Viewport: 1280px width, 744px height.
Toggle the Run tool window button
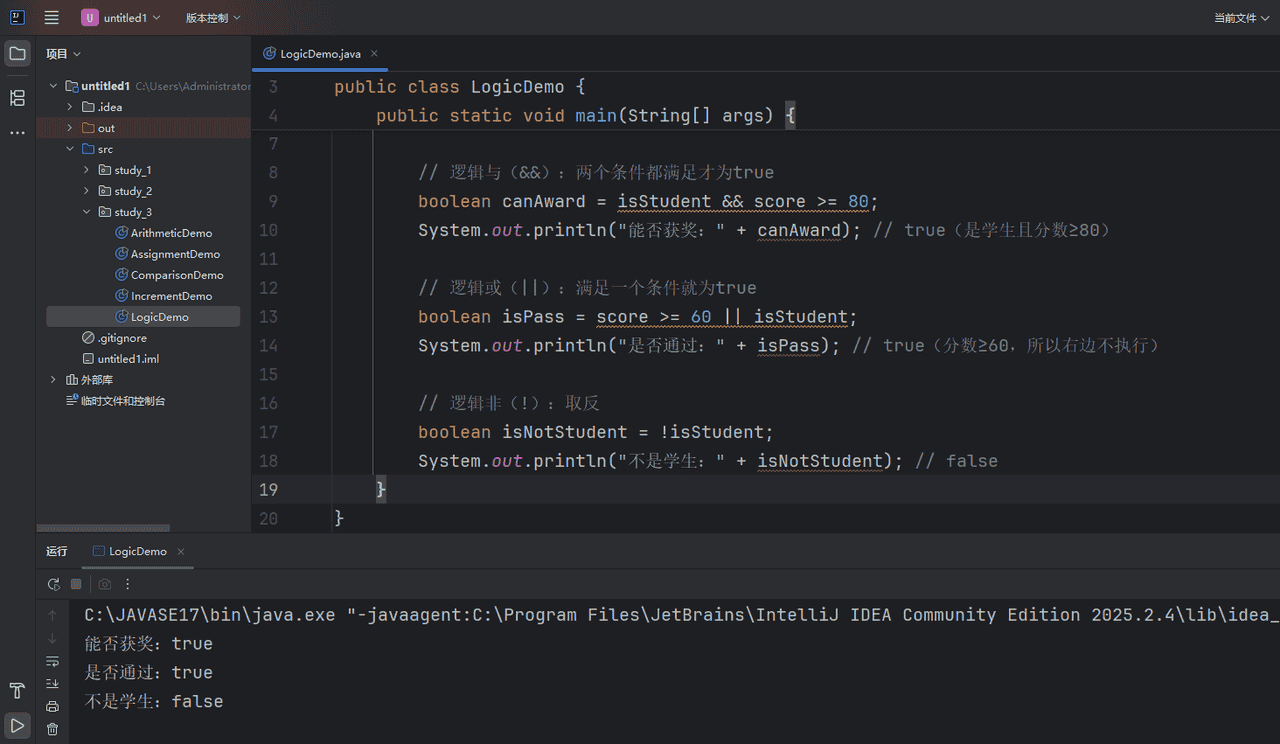click(17, 725)
